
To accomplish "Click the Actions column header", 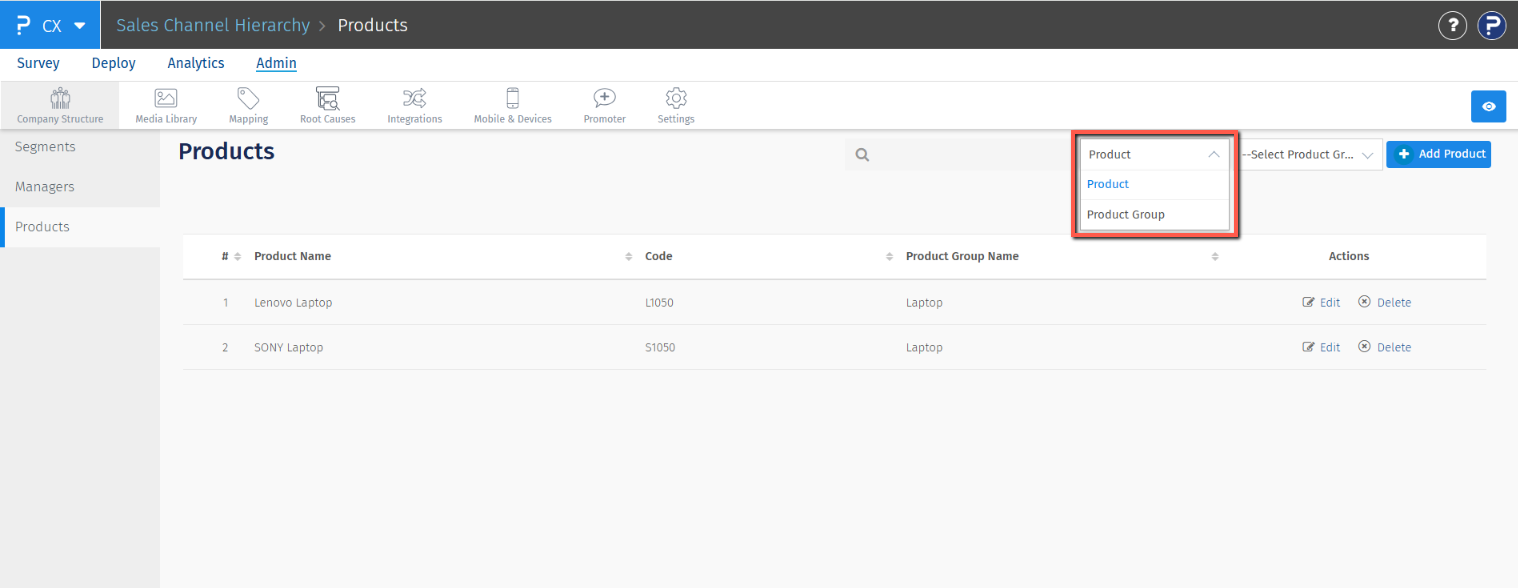I will 1348,256.
